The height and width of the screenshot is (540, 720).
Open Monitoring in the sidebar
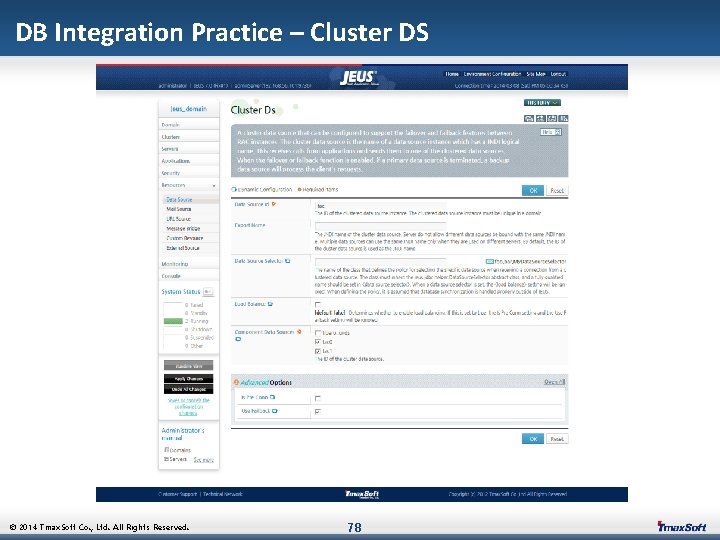[189, 264]
